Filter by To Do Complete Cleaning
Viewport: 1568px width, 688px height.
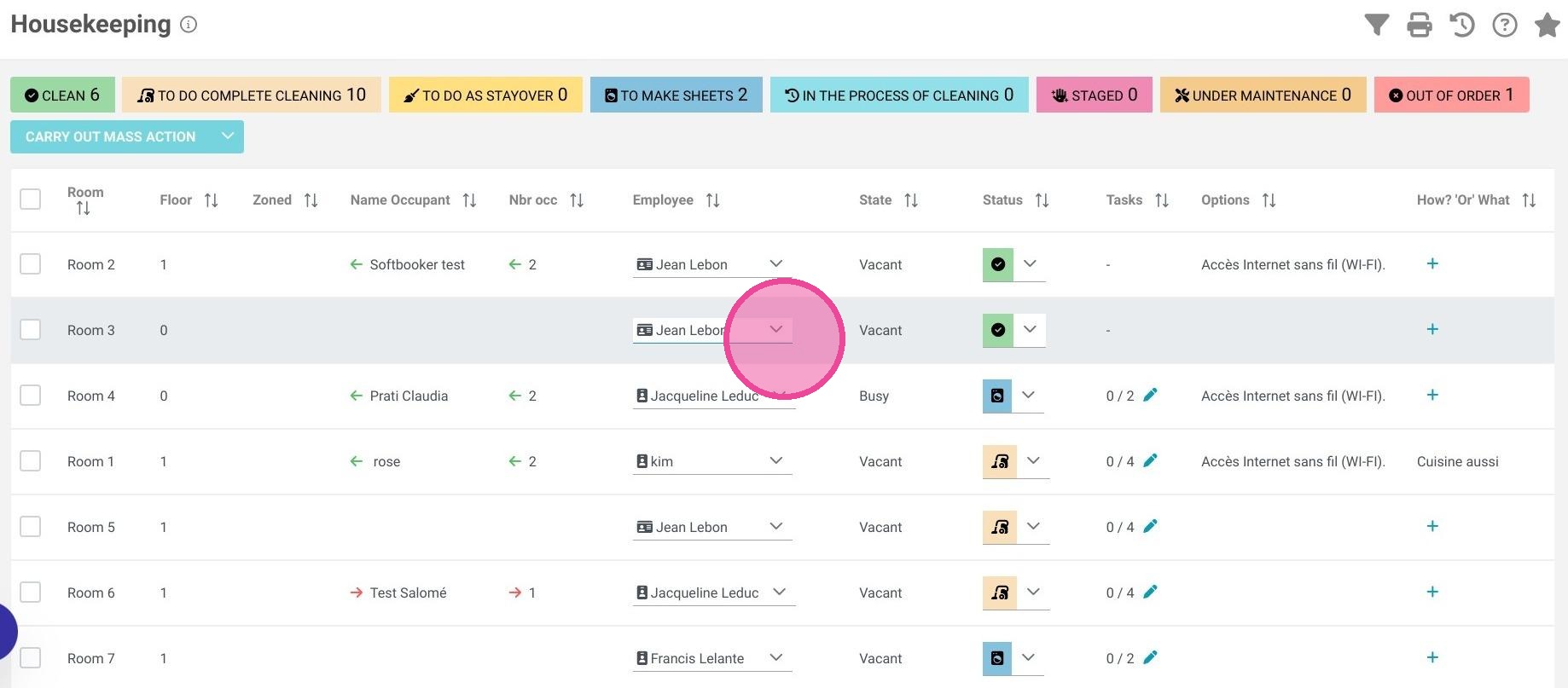tap(252, 95)
